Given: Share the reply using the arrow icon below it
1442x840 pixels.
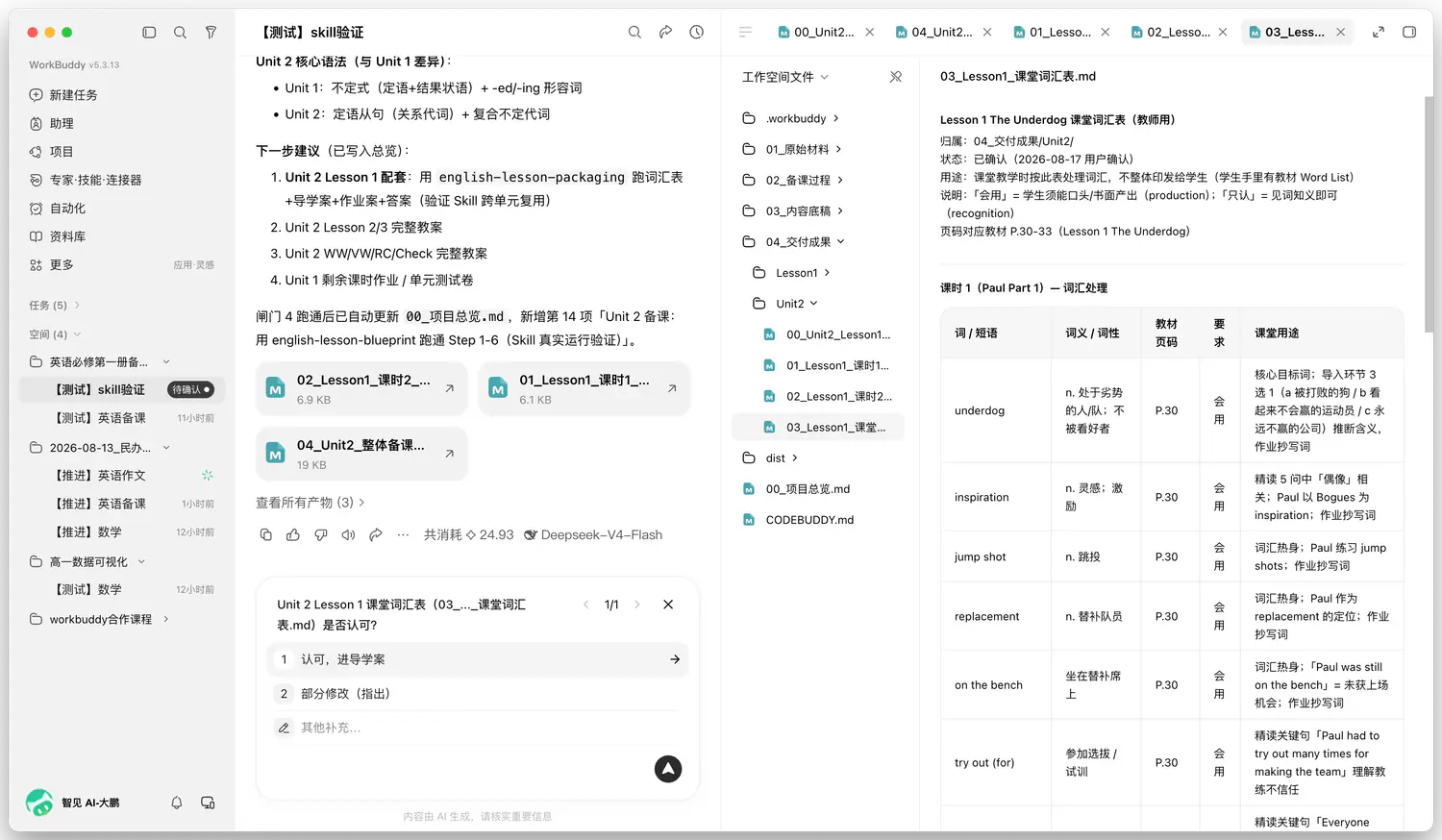Looking at the screenshot, I should point(376,534).
